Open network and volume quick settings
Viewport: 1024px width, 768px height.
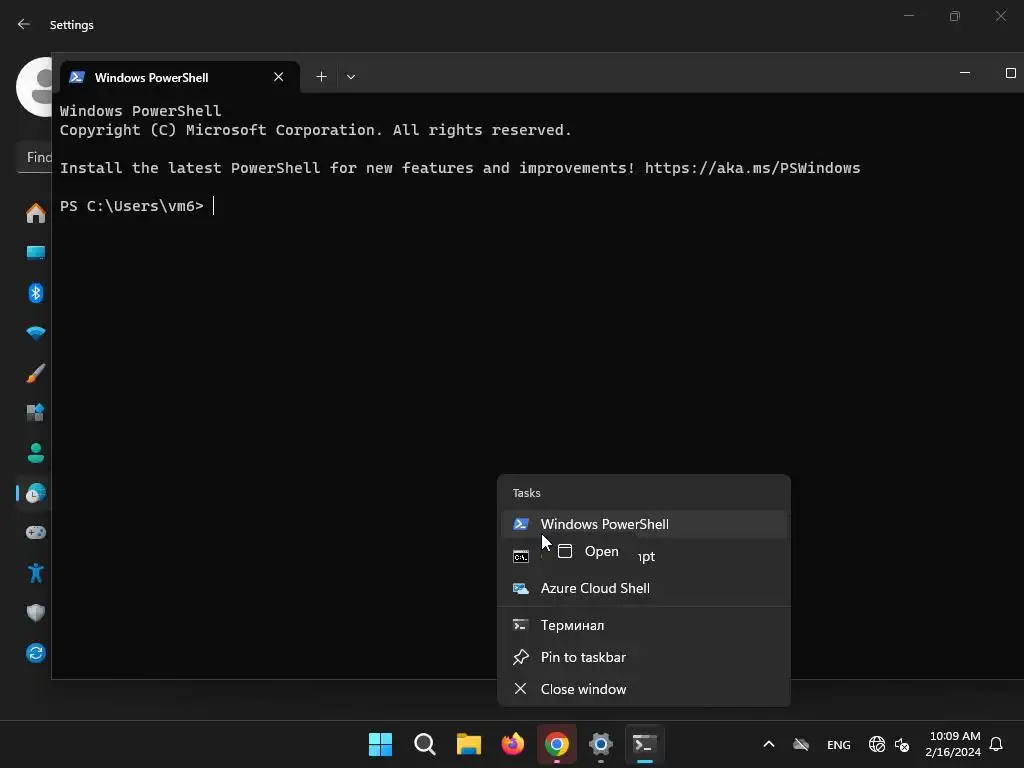coord(889,744)
